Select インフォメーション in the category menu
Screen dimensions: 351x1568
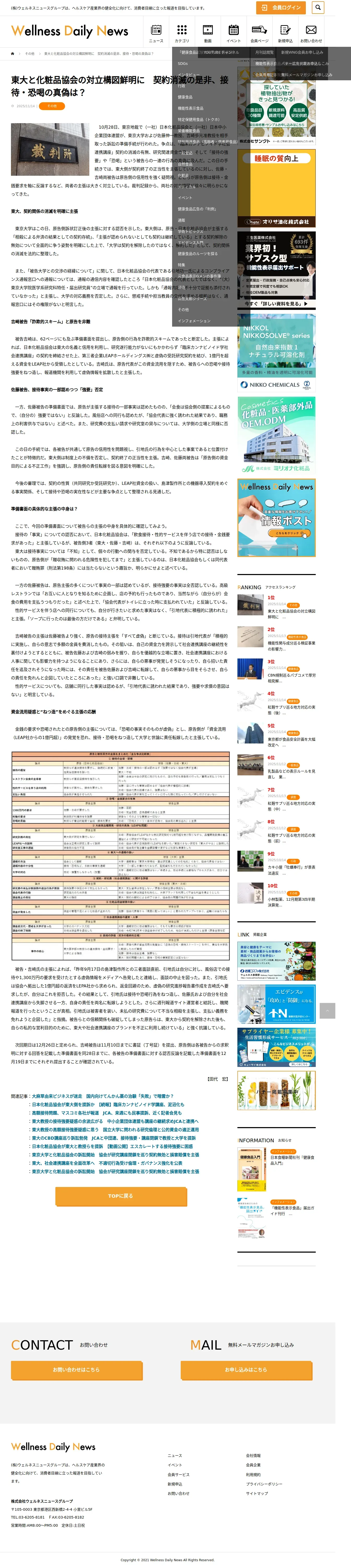pyautogui.click(x=194, y=321)
